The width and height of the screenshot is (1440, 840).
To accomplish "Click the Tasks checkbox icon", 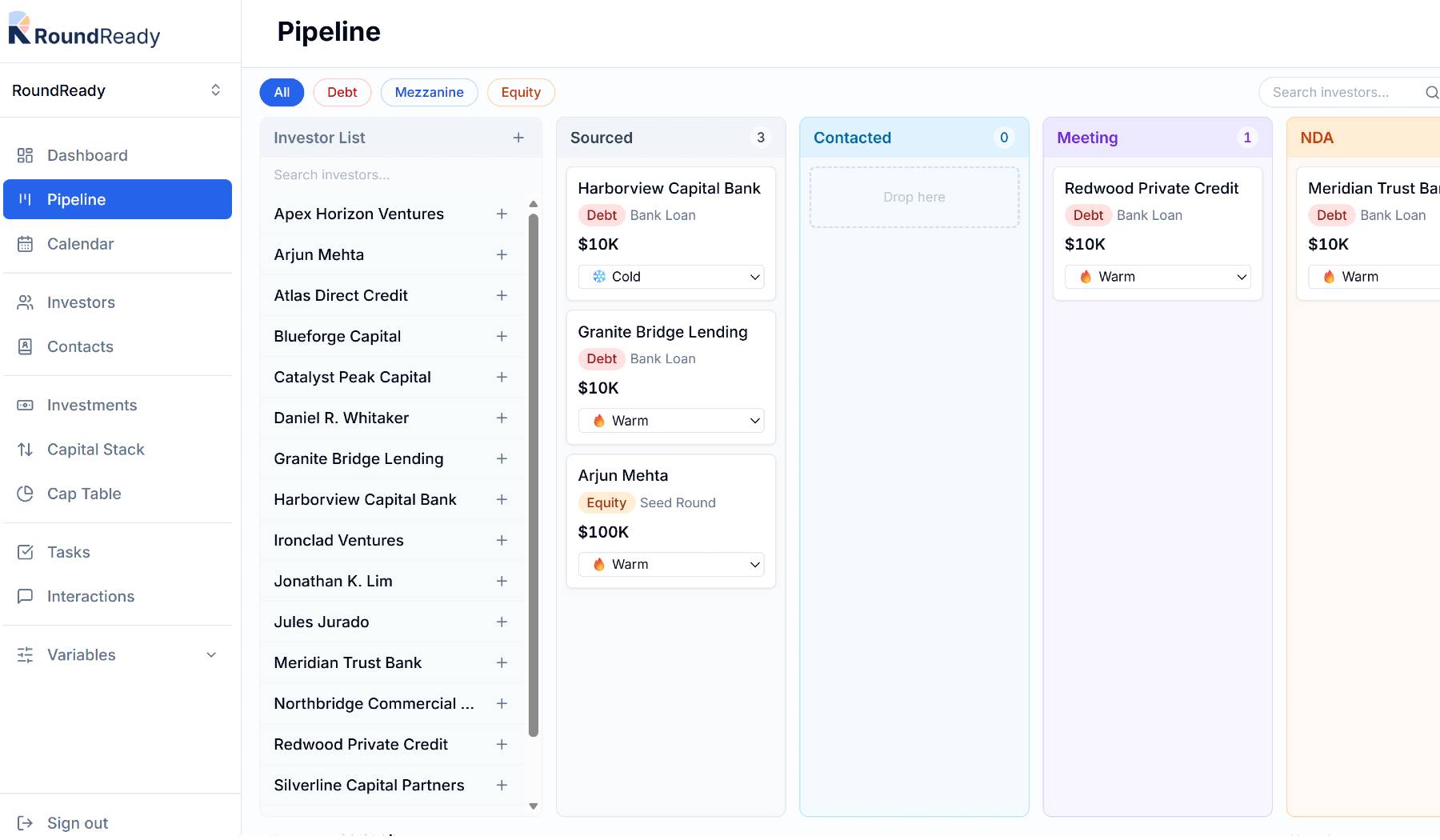I will click(x=26, y=552).
